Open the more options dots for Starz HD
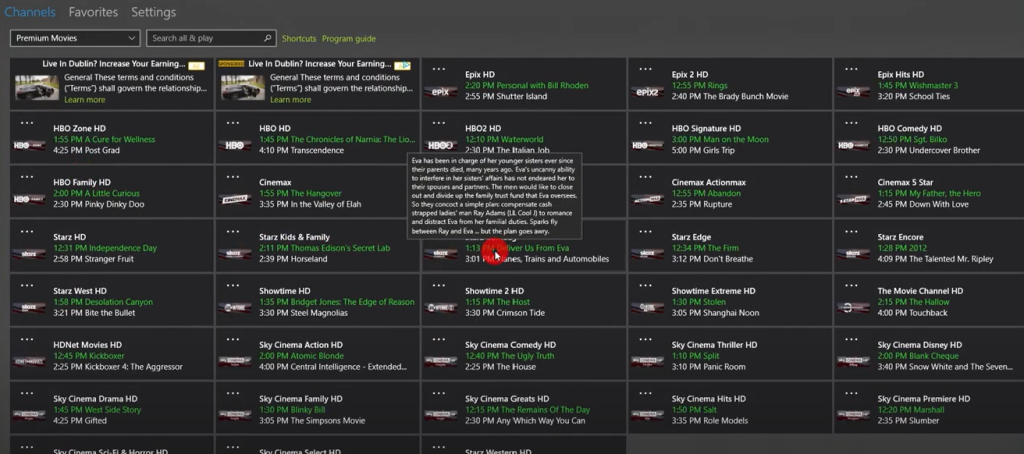The height and width of the screenshot is (454, 1024). [x=27, y=231]
